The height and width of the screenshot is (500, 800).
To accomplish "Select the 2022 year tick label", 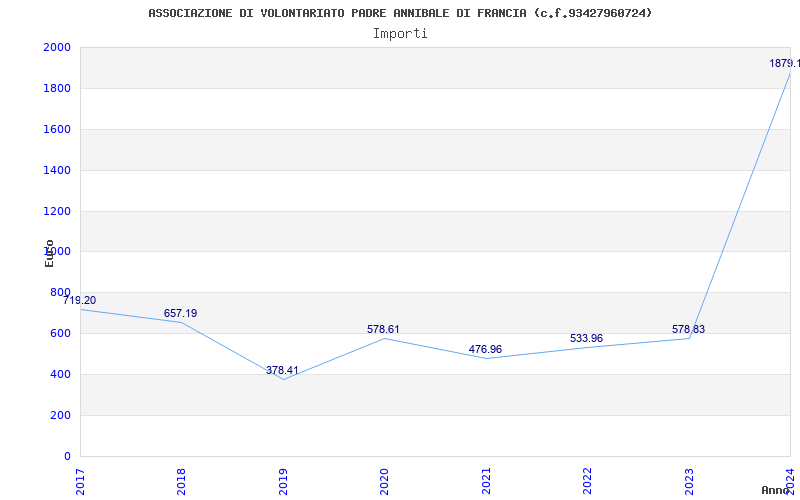I will pos(588,480).
